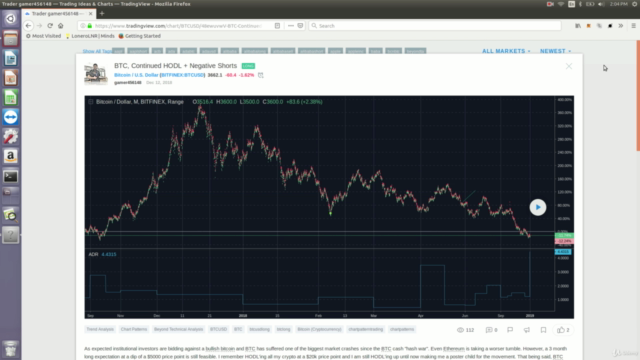Open the Getting Started bookmark
This screenshot has height=360, width=640.
pos(140,36)
